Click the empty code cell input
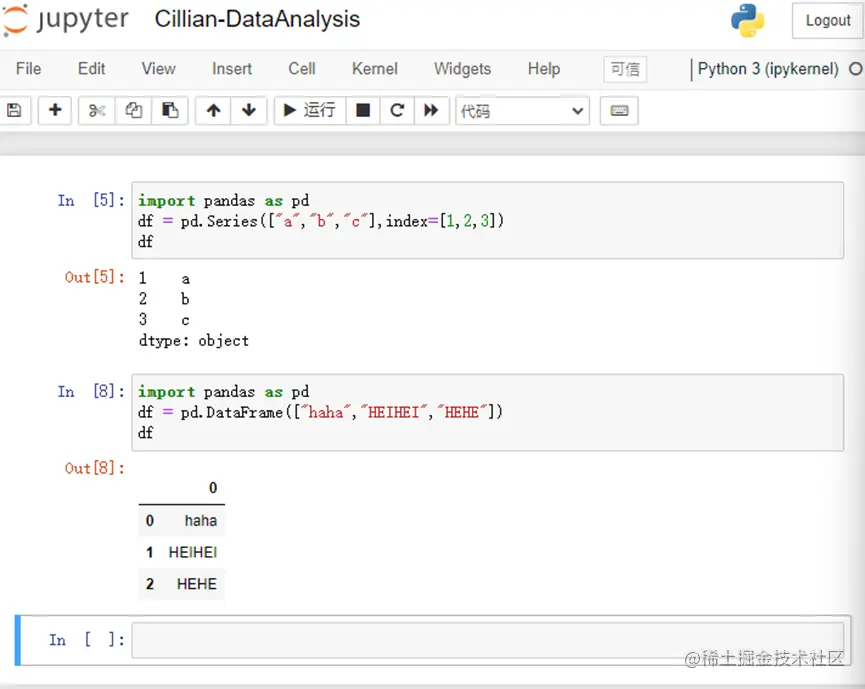This screenshot has height=689, width=865. [487, 640]
